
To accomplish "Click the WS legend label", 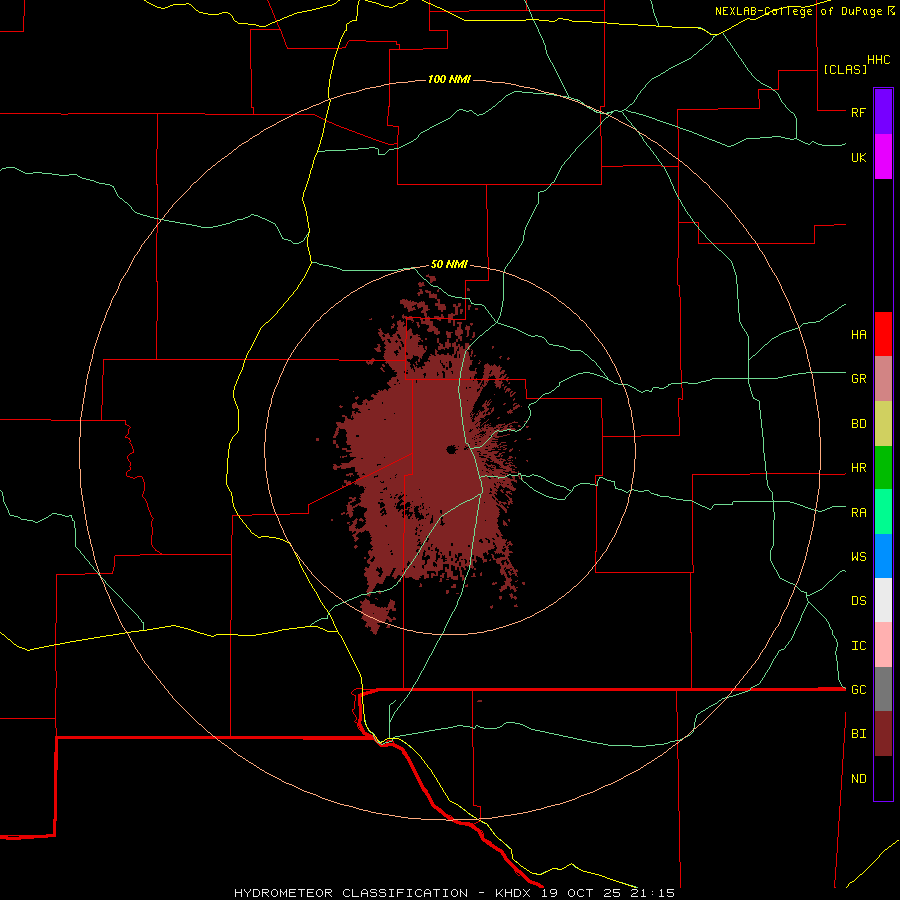I will (858, 557).
